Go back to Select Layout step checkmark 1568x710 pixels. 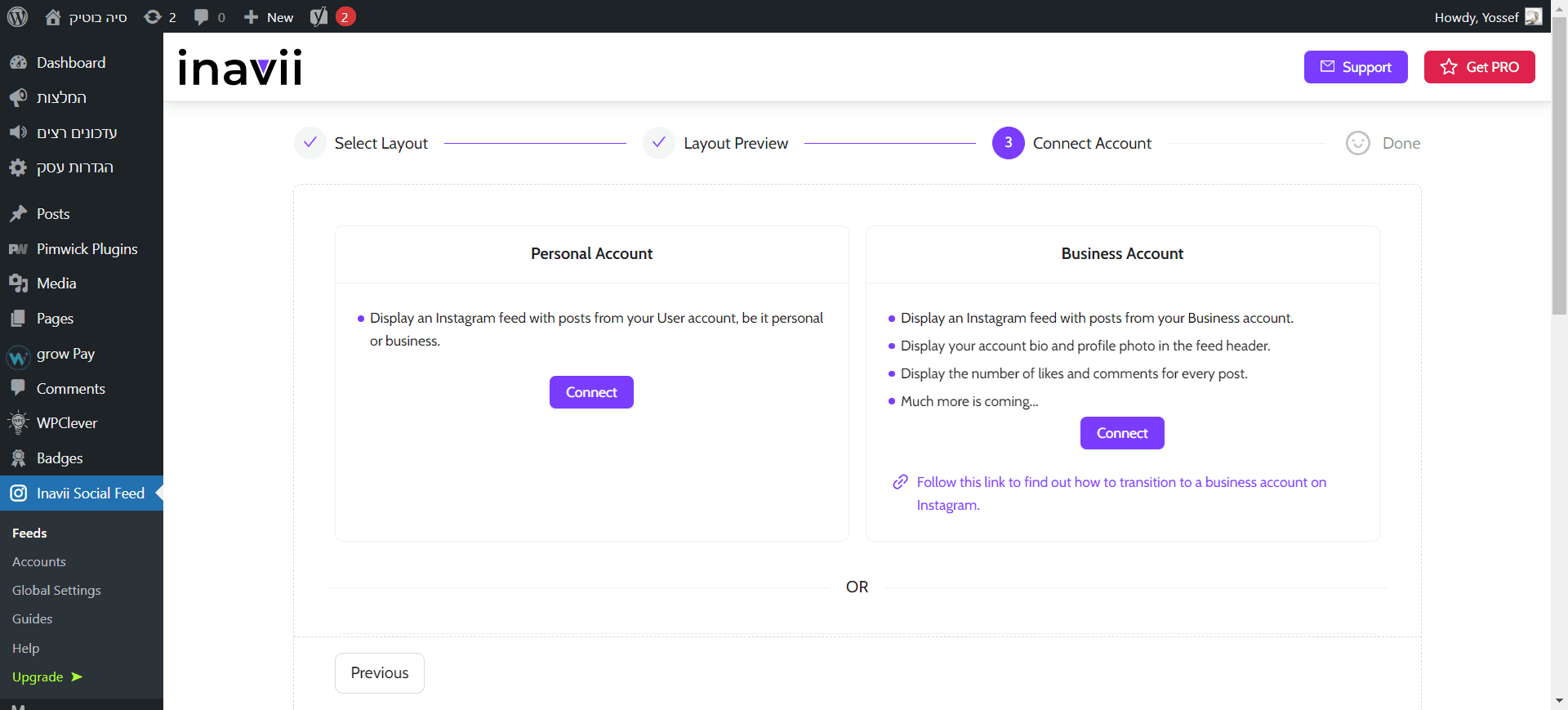pos(310,143)
